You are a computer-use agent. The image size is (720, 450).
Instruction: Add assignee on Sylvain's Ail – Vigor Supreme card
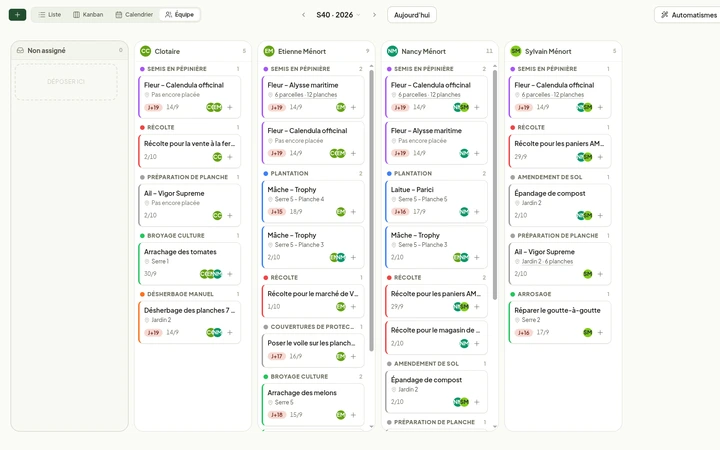coord(600,274)
